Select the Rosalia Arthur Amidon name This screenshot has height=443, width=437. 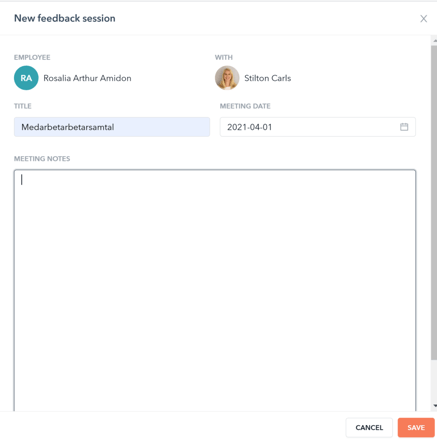[x=87, y=78]
